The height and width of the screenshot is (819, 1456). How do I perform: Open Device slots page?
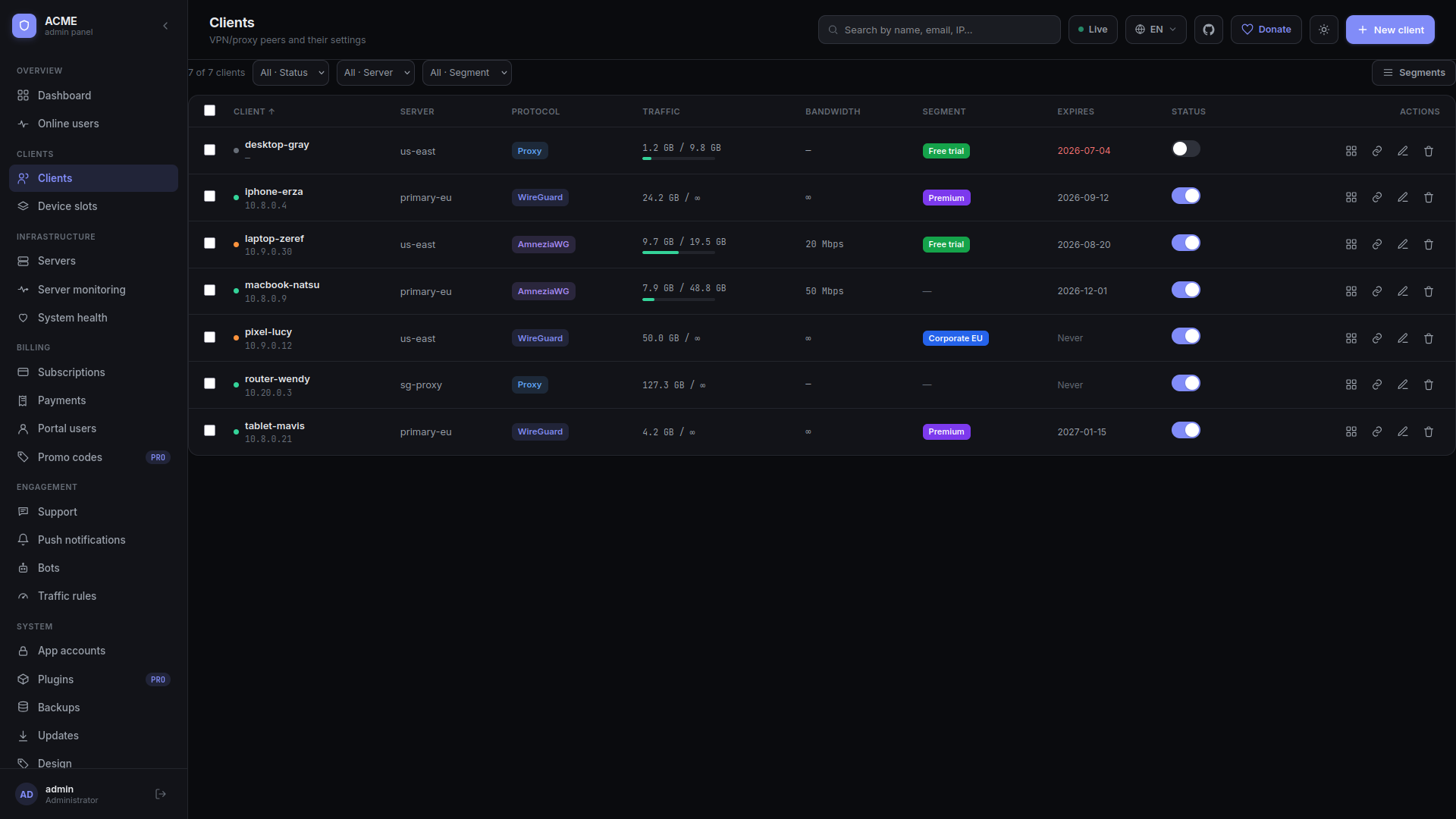click(x=93, y=206)
